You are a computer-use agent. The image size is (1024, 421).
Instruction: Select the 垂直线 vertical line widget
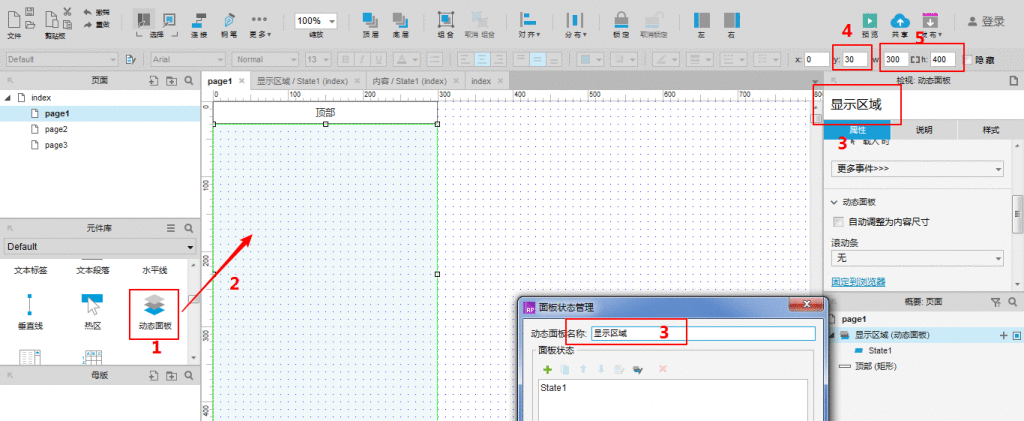click(30, 312)
